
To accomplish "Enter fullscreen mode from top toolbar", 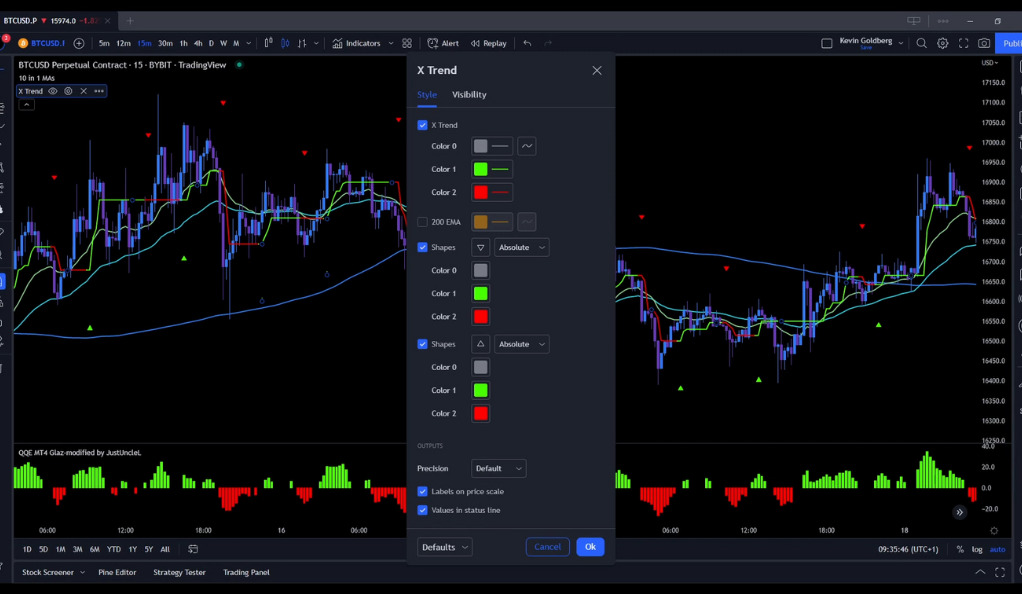I will pos(963,44).
